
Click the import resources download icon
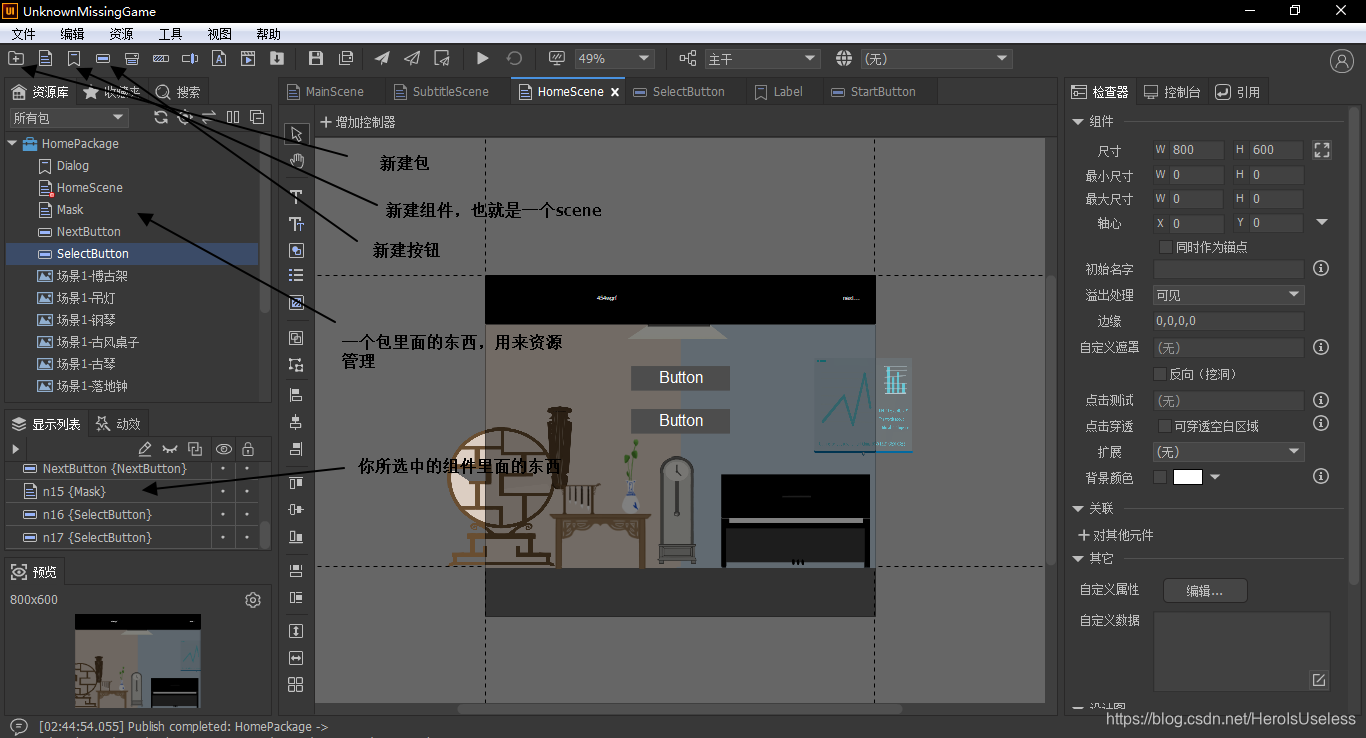coord(277,59)
